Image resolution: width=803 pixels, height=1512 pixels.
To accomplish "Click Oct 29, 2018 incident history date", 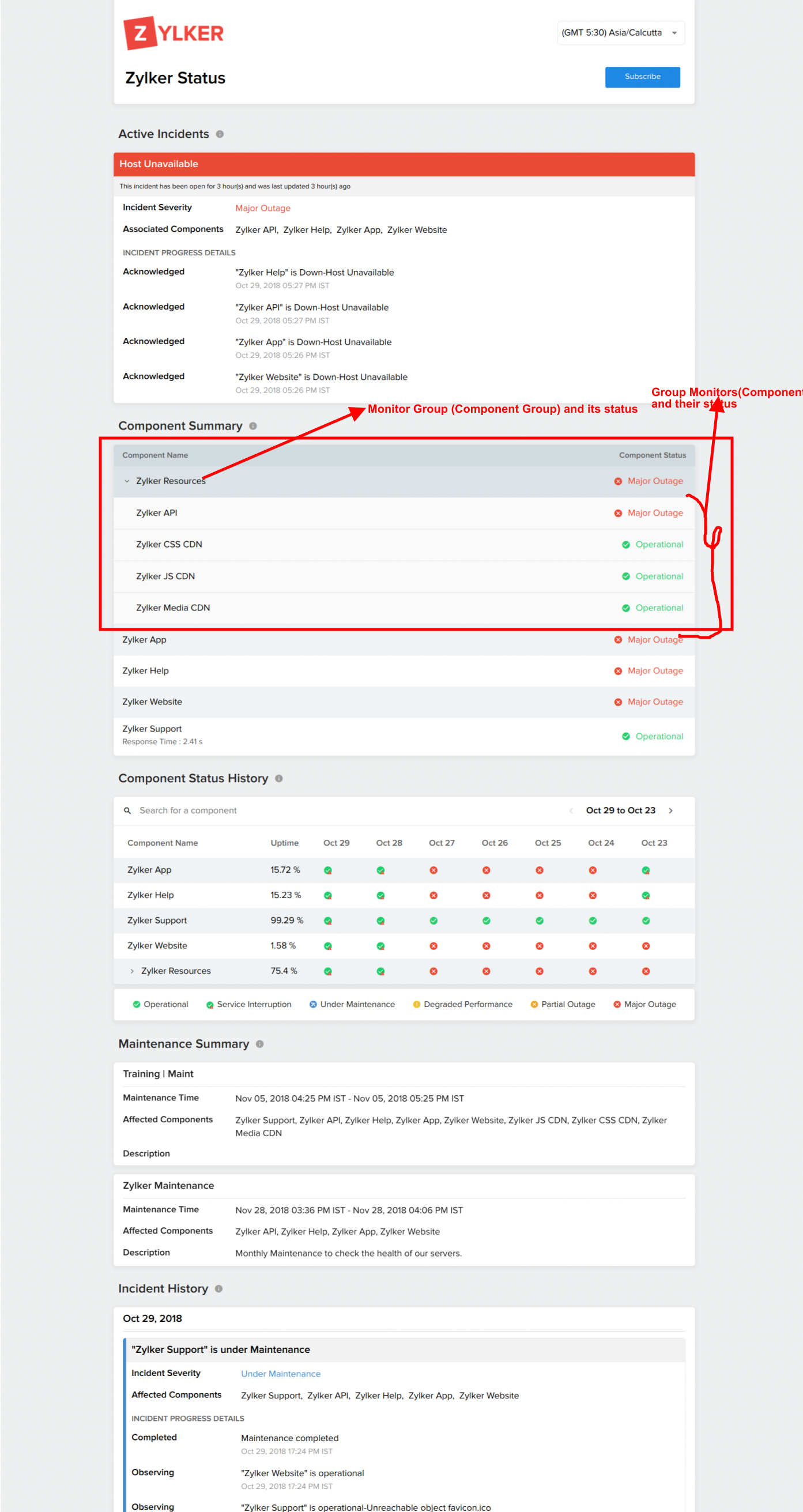I will point(153,1318).
